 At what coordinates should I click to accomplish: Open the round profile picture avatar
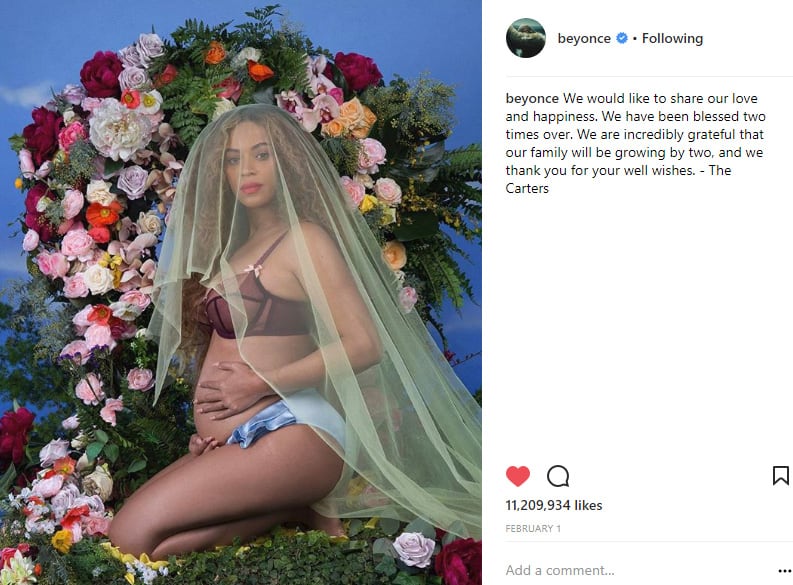[525, 38]
